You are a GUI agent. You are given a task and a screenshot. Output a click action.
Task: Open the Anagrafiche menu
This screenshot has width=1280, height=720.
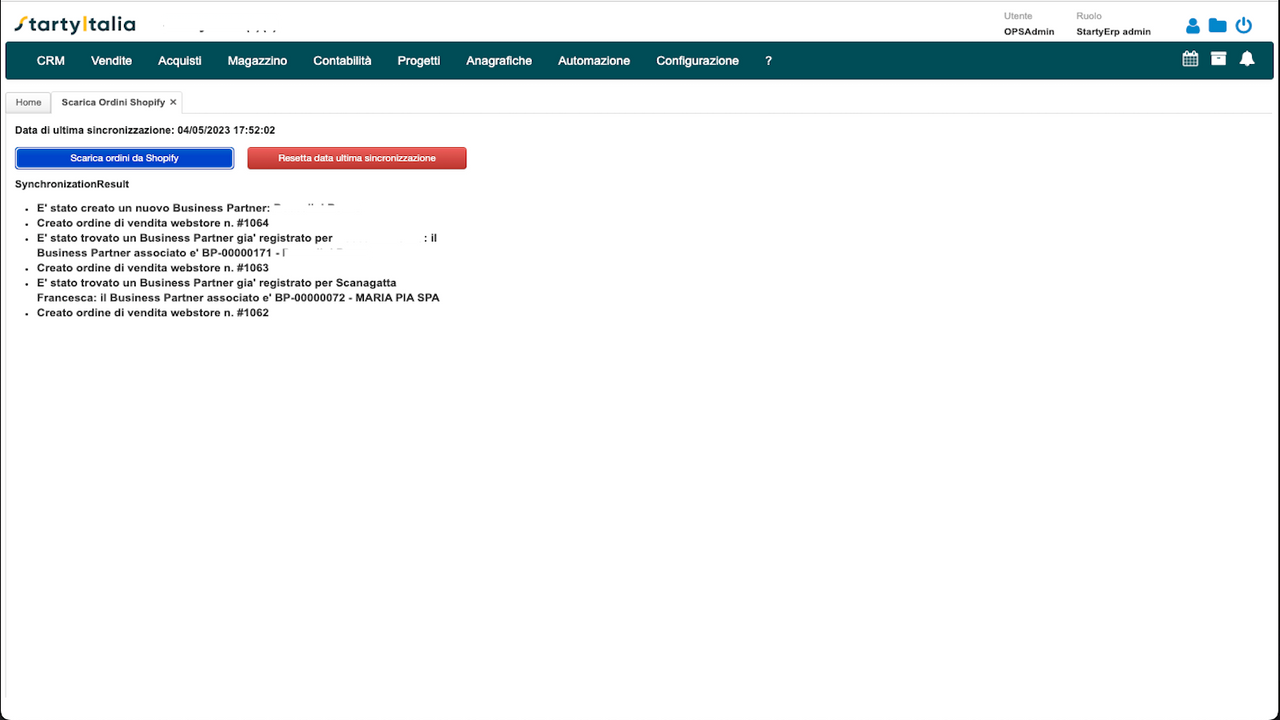499,61
